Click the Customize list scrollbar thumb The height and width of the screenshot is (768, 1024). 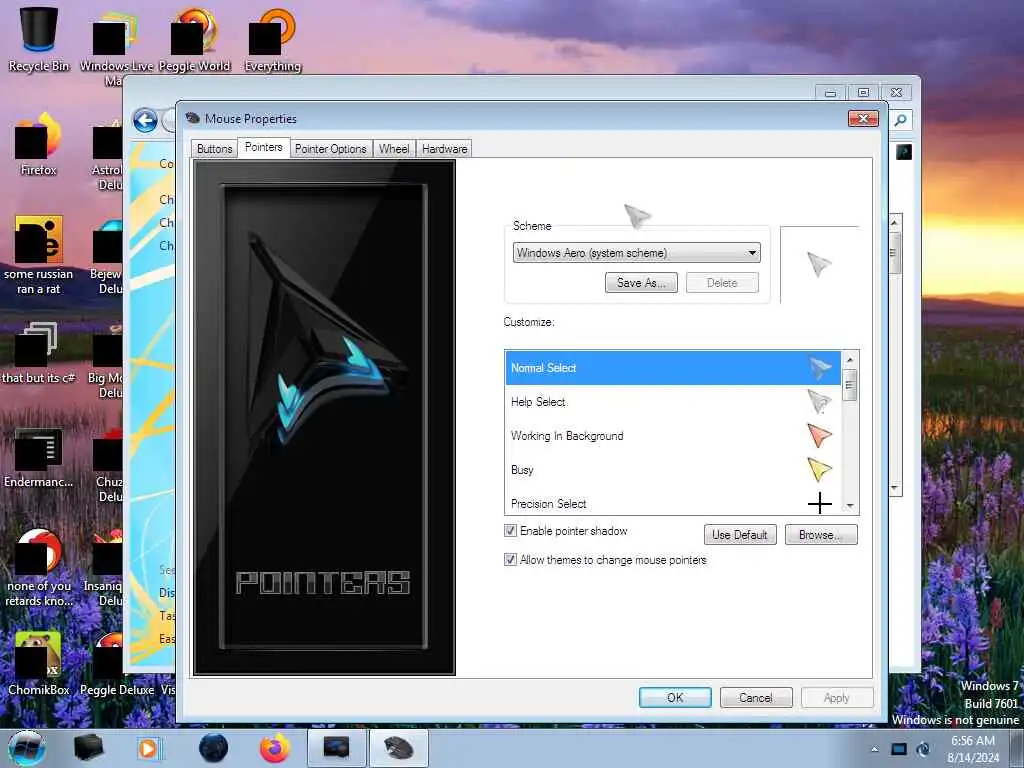point(850,385)
